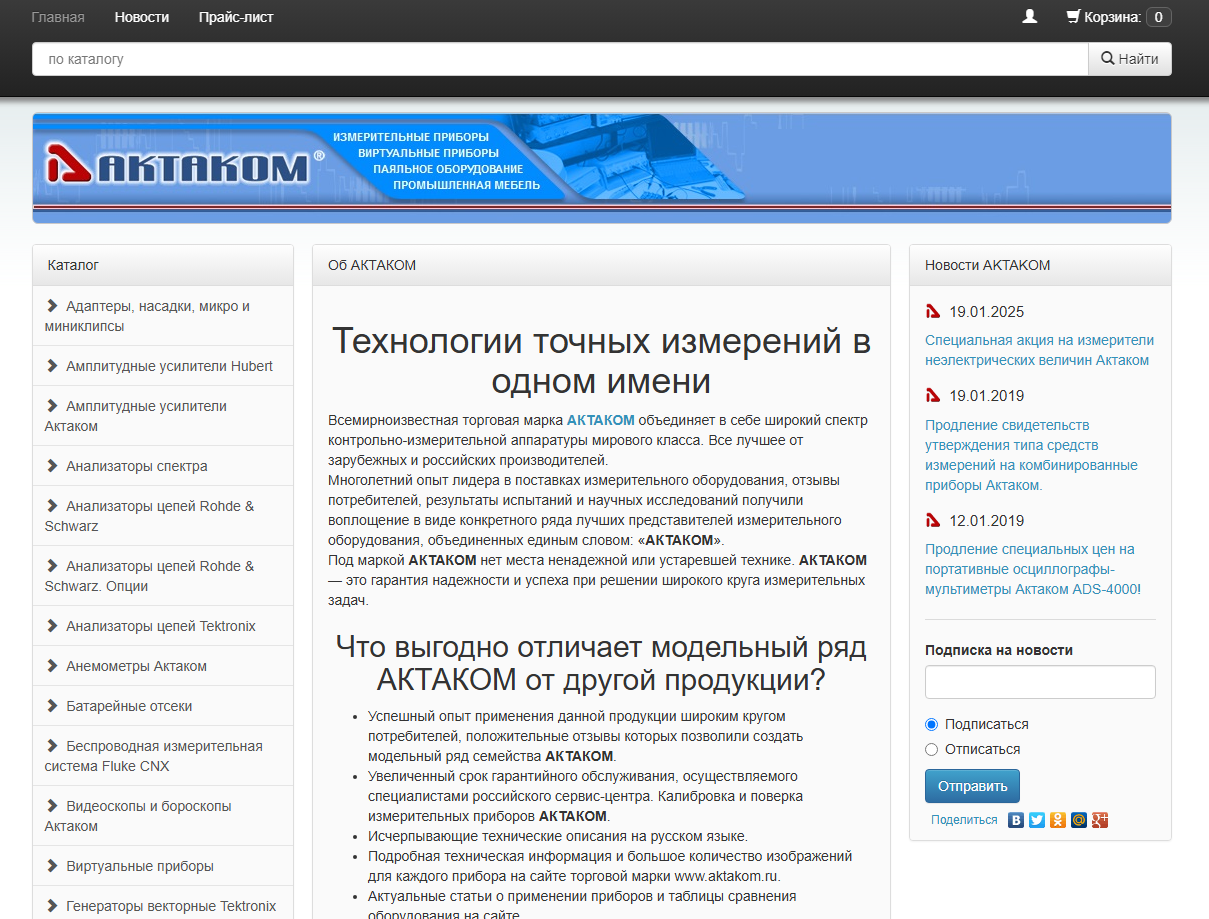The height and width of the screenshot is (919, 1209).
Task: Click the Новости АКТАКОМ panel header
Action: coord(1040,265)
